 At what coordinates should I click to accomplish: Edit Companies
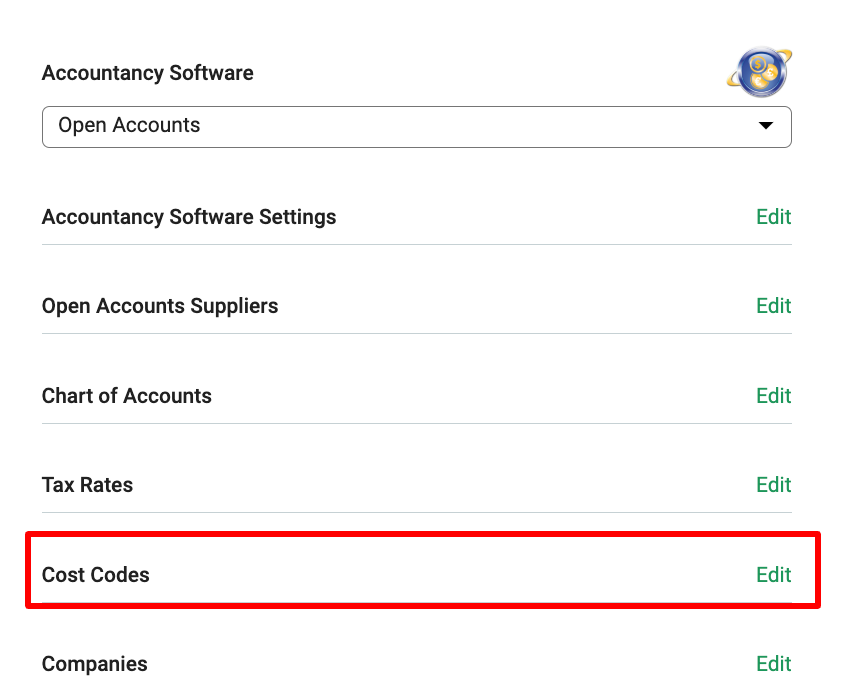[773, 664]
